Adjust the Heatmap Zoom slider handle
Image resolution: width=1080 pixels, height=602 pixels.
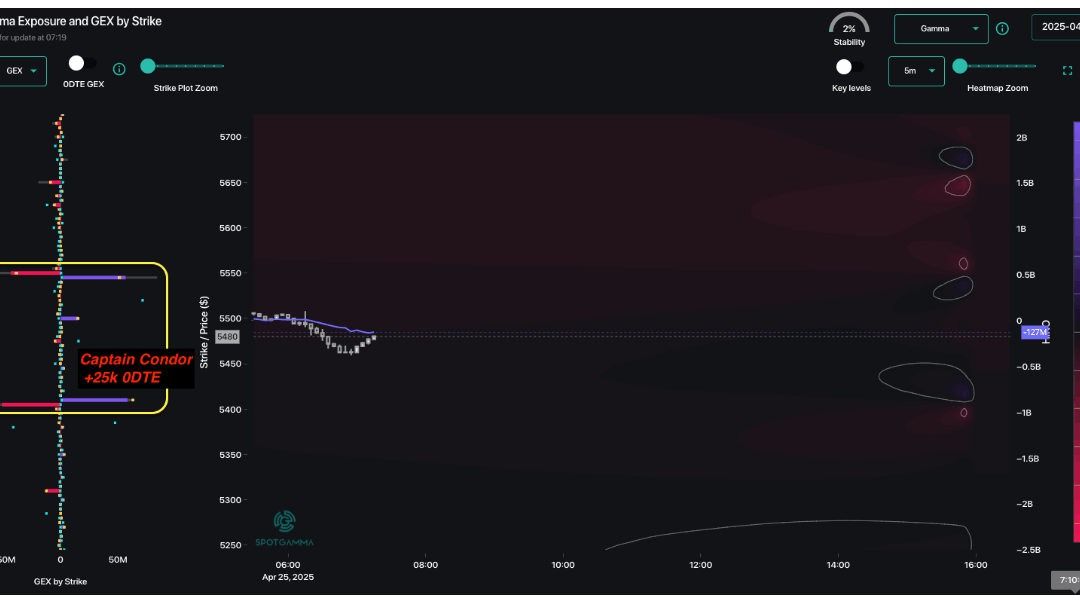coord(960,66)
